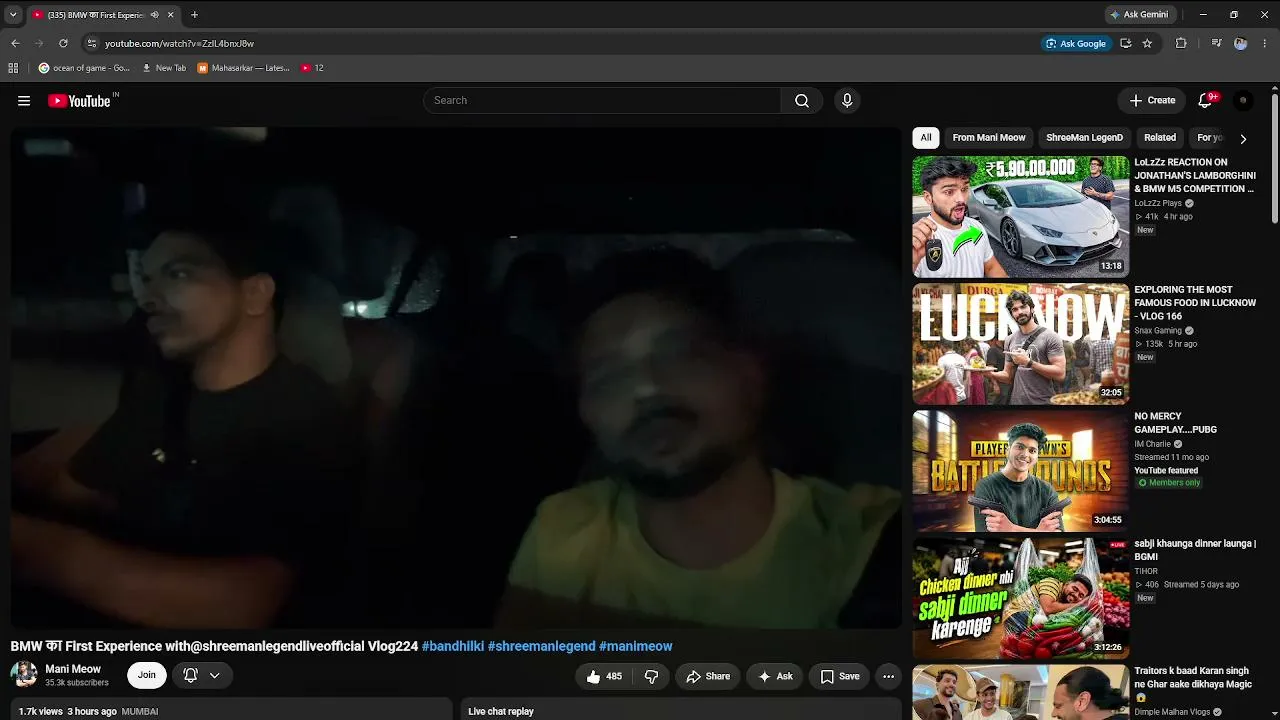Dislike this video
The height and width of the screenshot is (720, 1280).
click(x=651, y=676)
